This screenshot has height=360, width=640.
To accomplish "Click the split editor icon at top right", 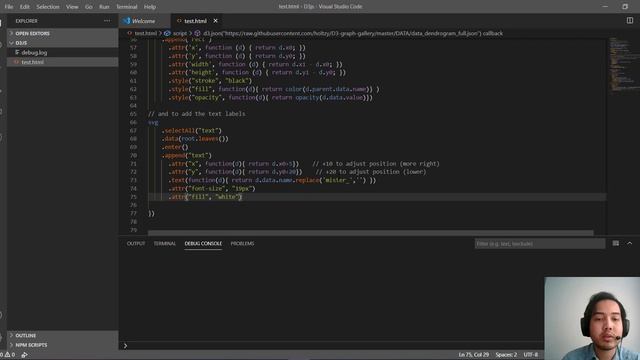I will point(630,20).
